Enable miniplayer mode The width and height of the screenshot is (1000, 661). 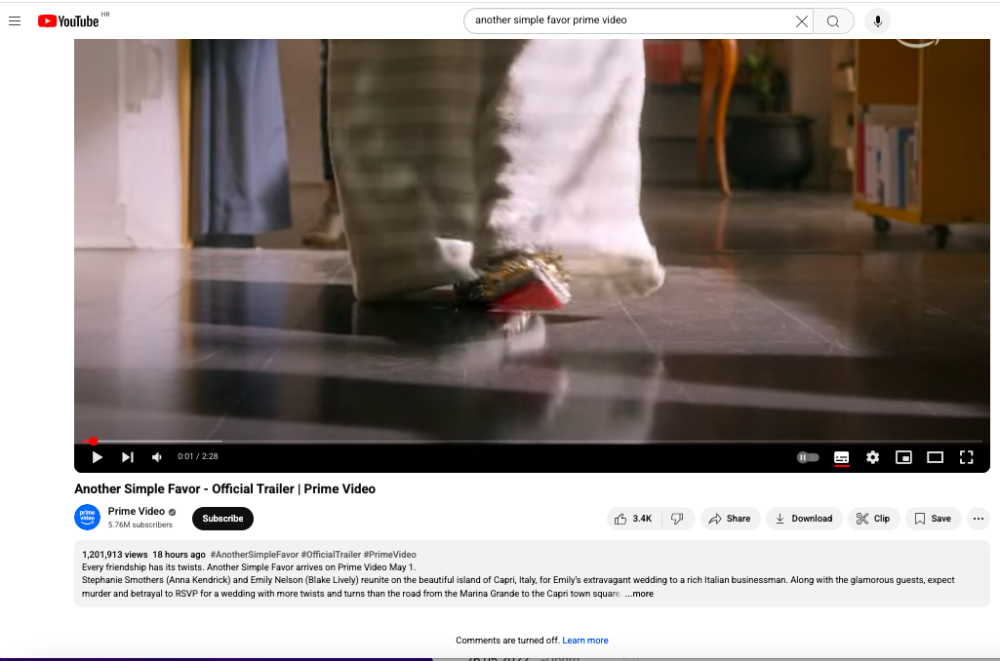tap(904, 457)
